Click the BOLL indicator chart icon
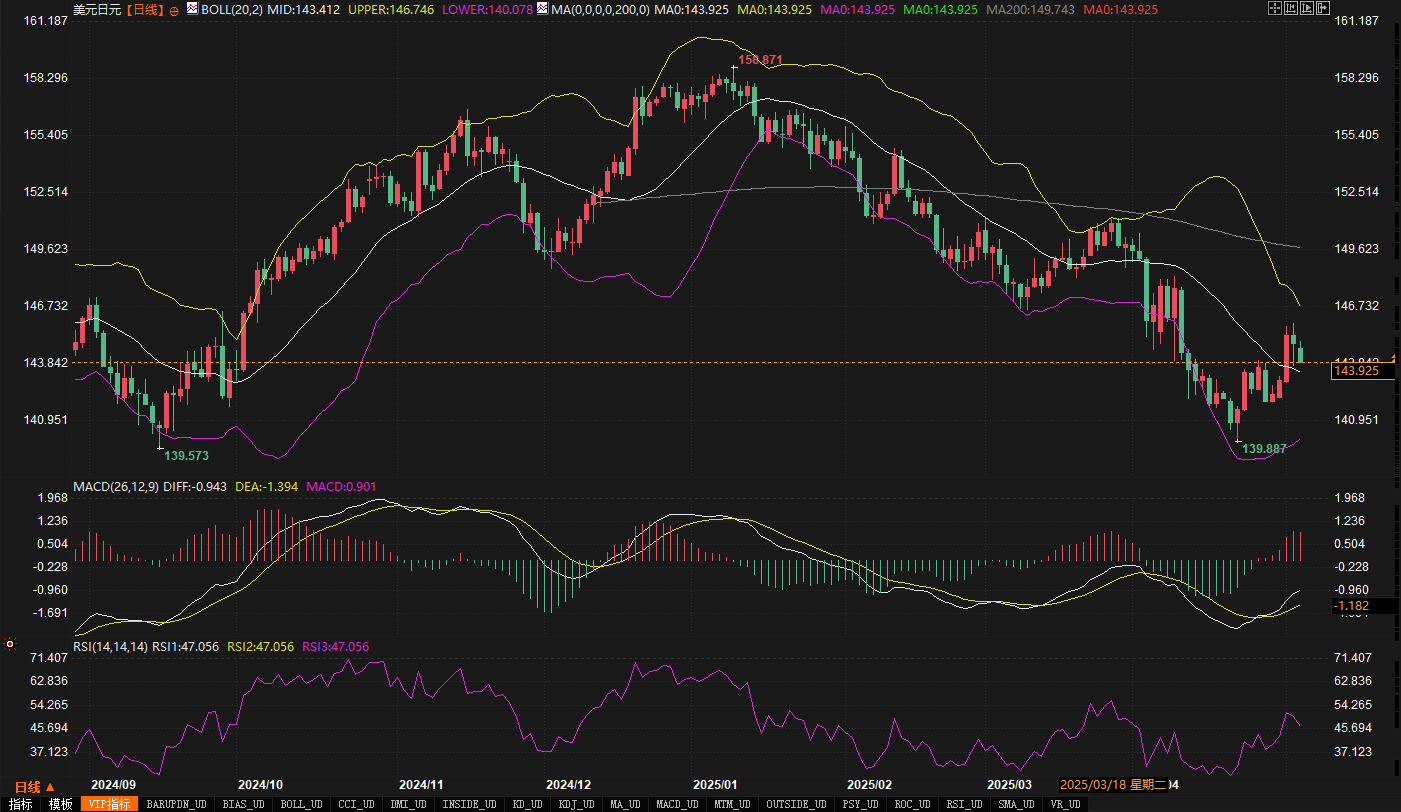 [x=193, y=8]
